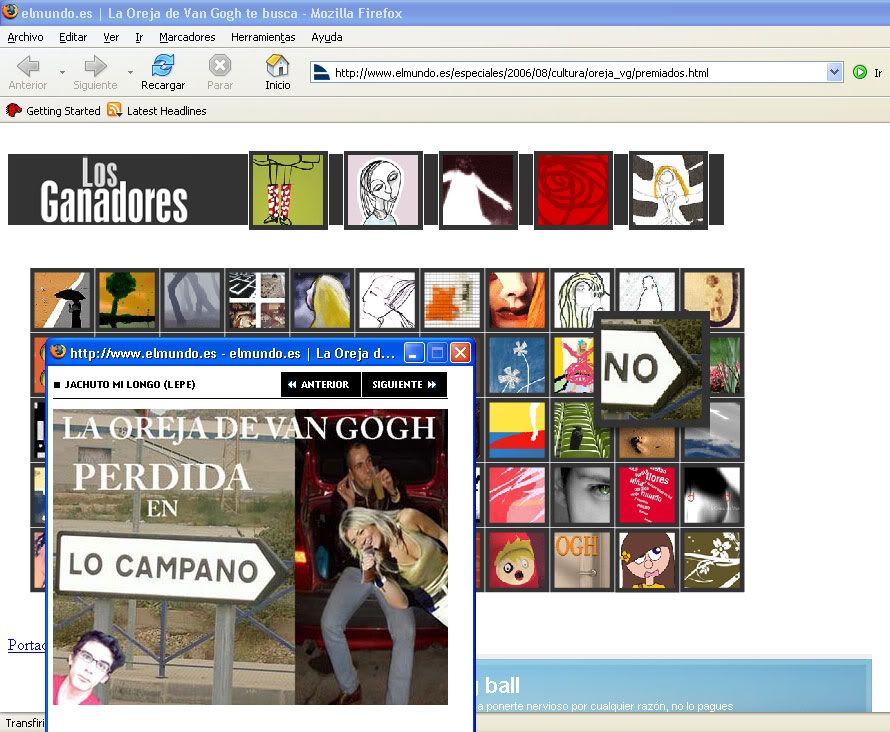Select the white flowers on blue thumbnail
890x732 pixels.
coord(517,365)
